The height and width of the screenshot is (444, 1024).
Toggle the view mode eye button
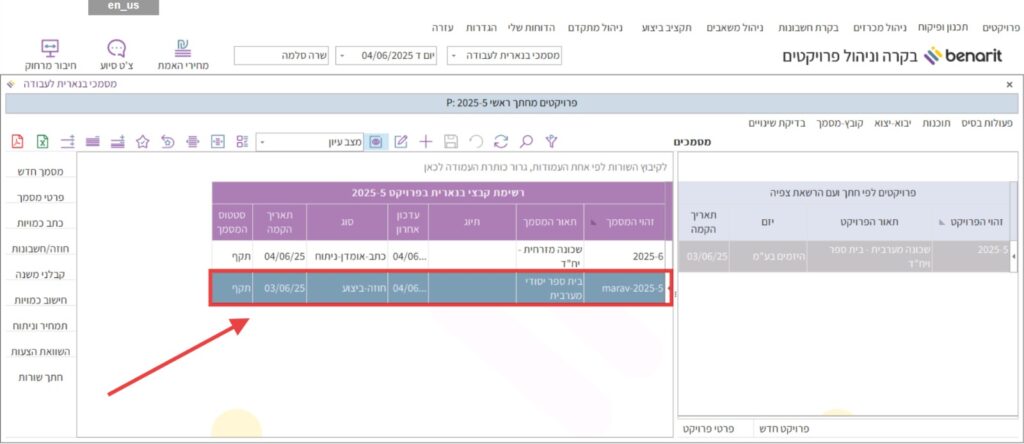376,142
